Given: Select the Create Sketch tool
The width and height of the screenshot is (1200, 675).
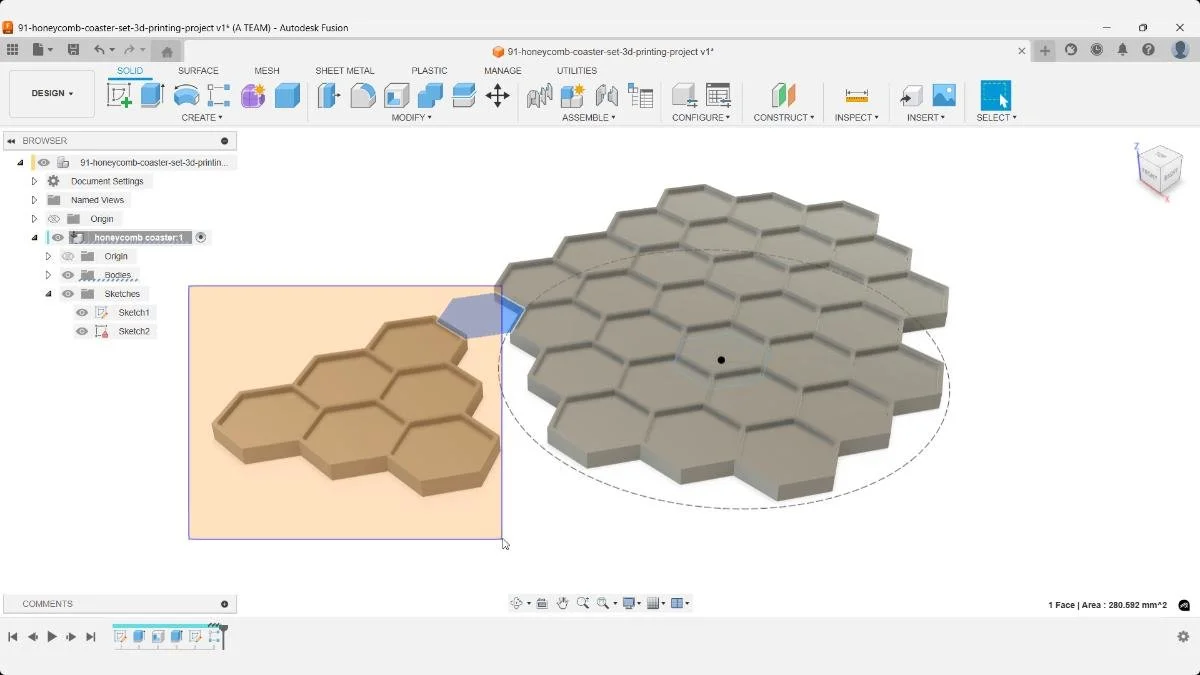Looking at the screenshot, I should (x=121, y=93).
